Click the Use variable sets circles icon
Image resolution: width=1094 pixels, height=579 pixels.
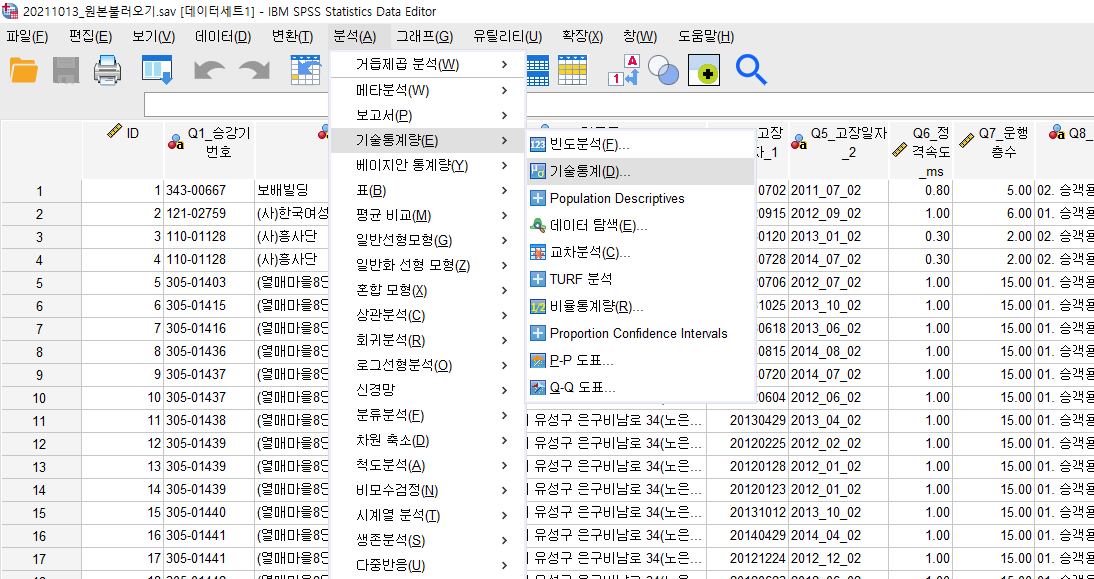coord(663,70)
